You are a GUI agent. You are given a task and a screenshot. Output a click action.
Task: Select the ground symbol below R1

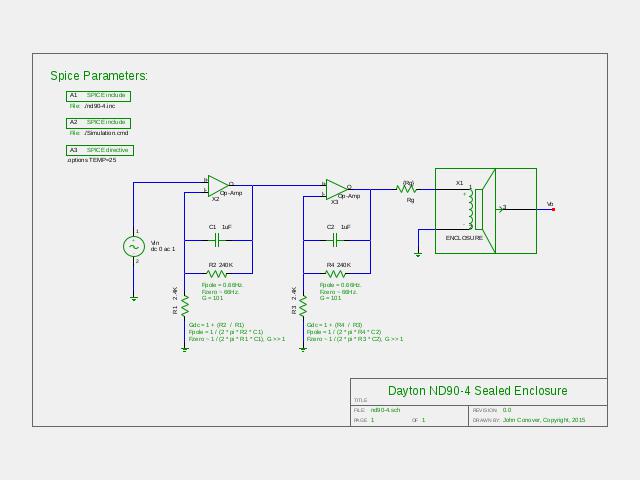pos(185,349)
